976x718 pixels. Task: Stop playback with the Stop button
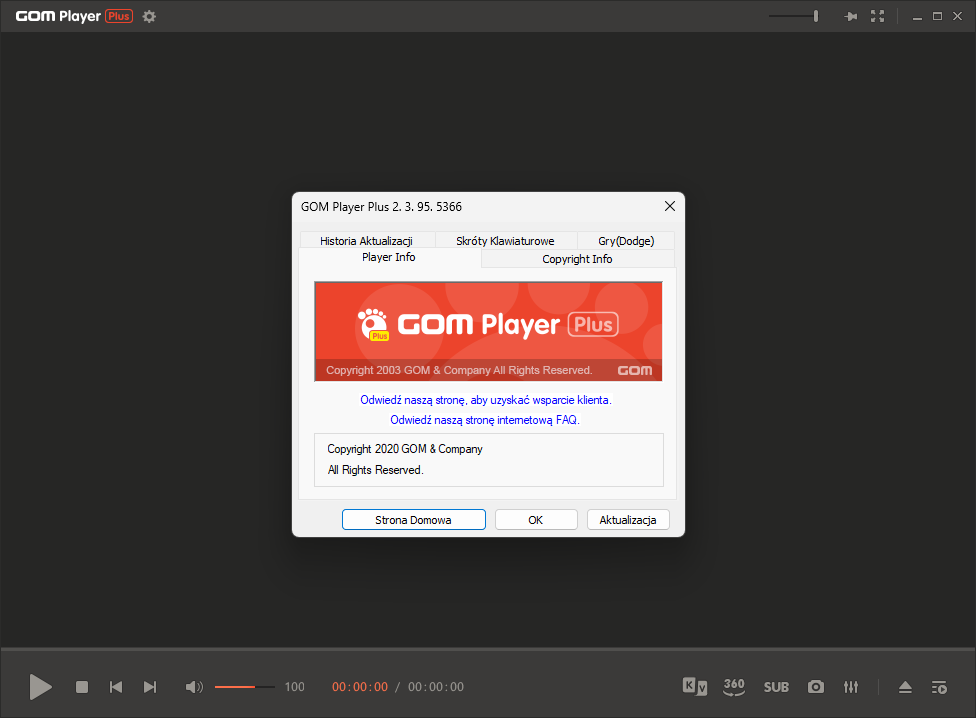pyautogui.click(x=82, y=687)
